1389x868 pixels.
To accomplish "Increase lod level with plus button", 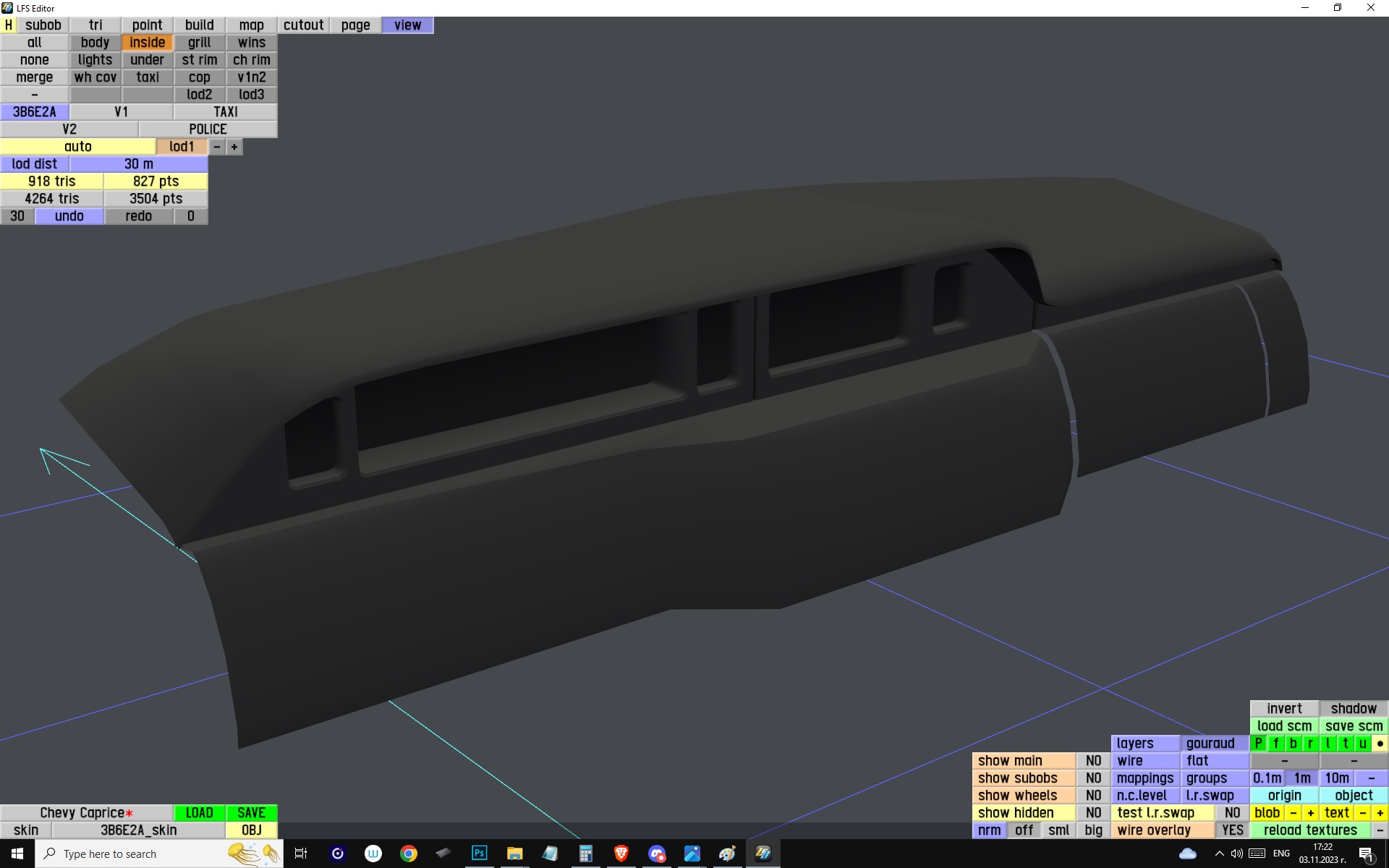I will 234,147.
